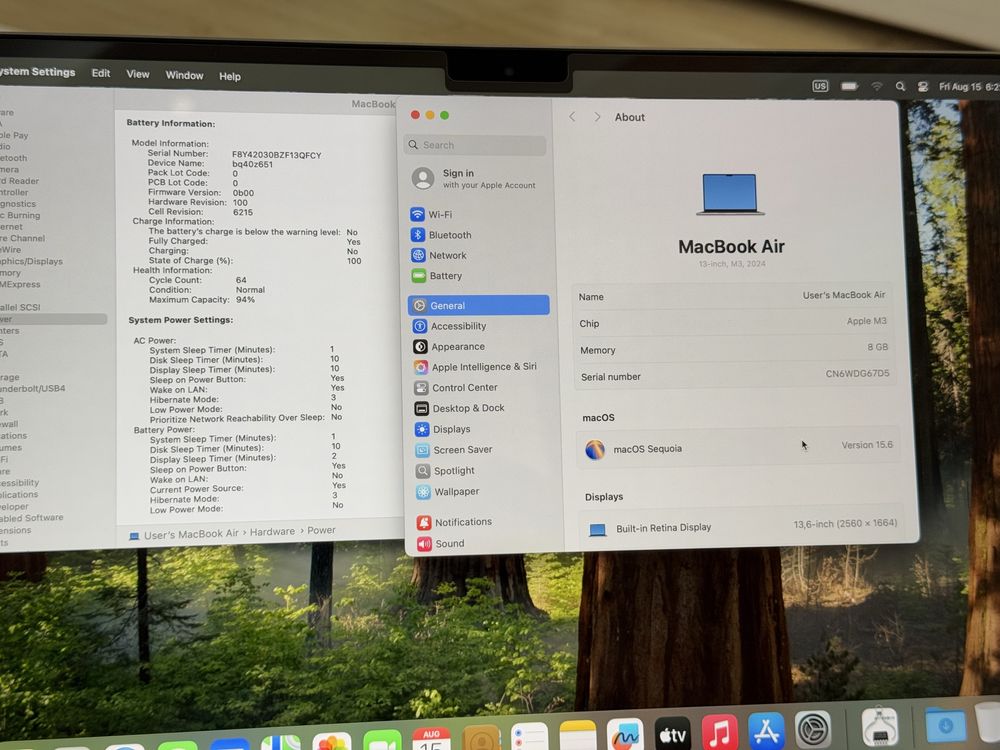Click the Cycle Count value 64
The width and height of the screenshot is (1000, 750).
point(241,279)
